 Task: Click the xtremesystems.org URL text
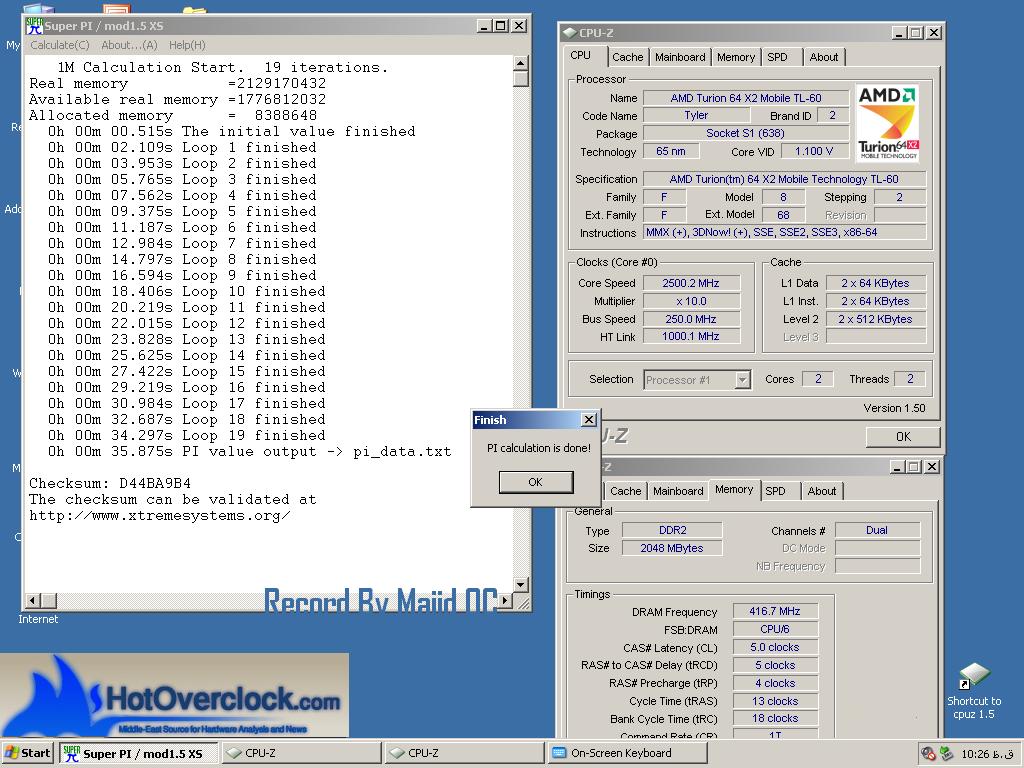tap(160, 515)
